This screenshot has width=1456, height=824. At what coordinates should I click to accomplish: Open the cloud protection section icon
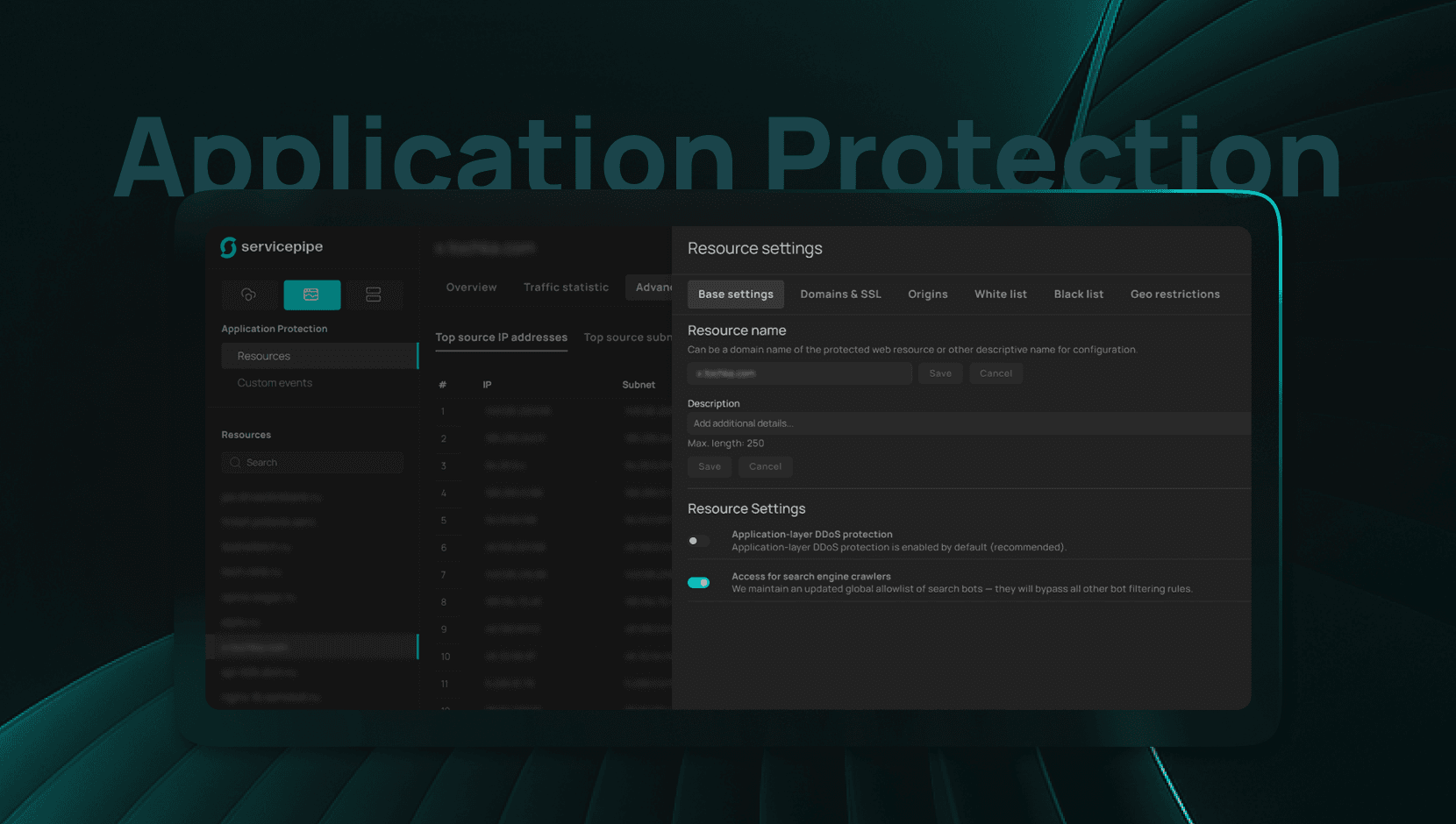coord(249,295)
